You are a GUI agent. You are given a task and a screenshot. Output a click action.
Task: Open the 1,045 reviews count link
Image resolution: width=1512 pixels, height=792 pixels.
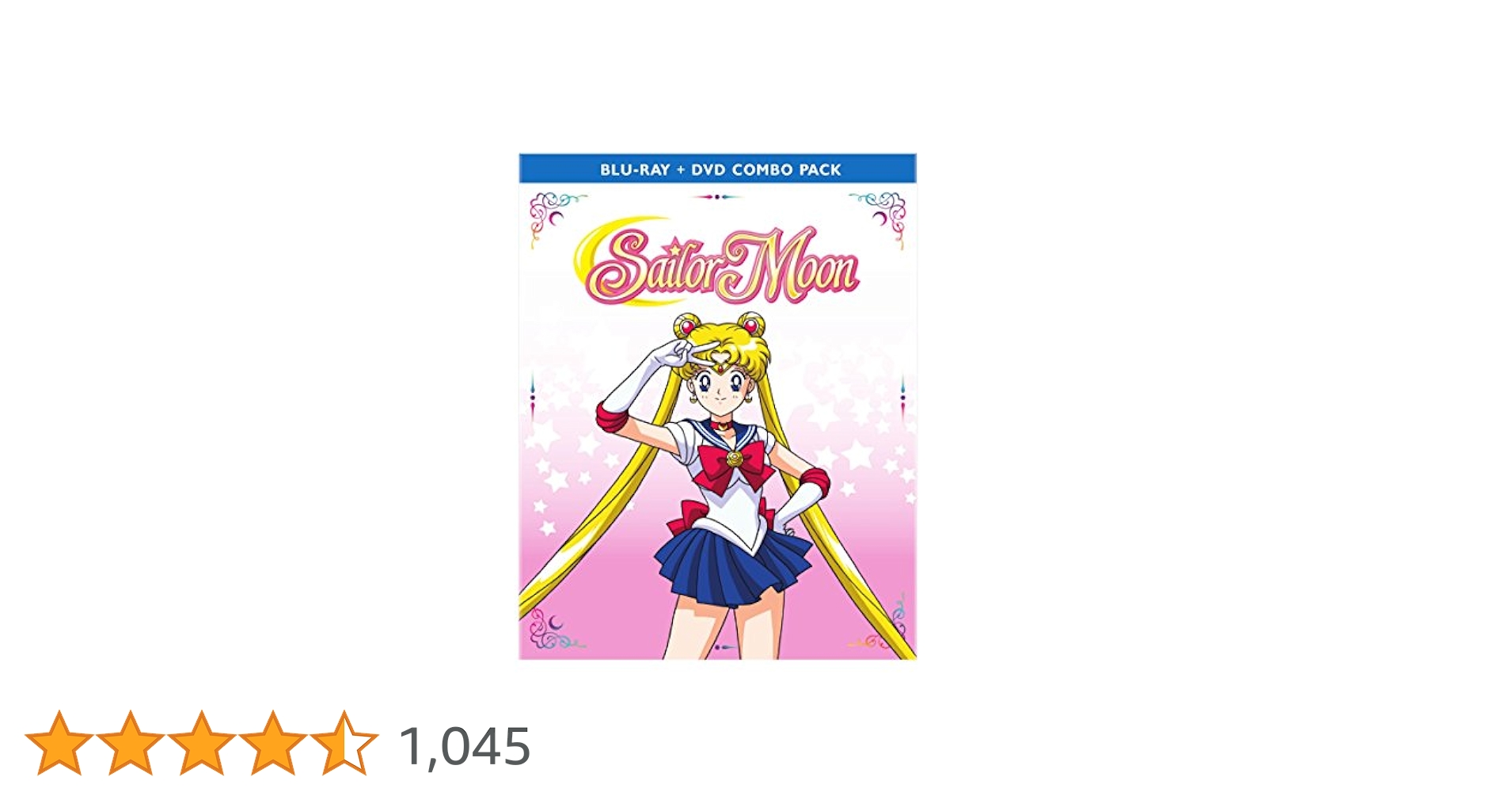tap(465, 746)
